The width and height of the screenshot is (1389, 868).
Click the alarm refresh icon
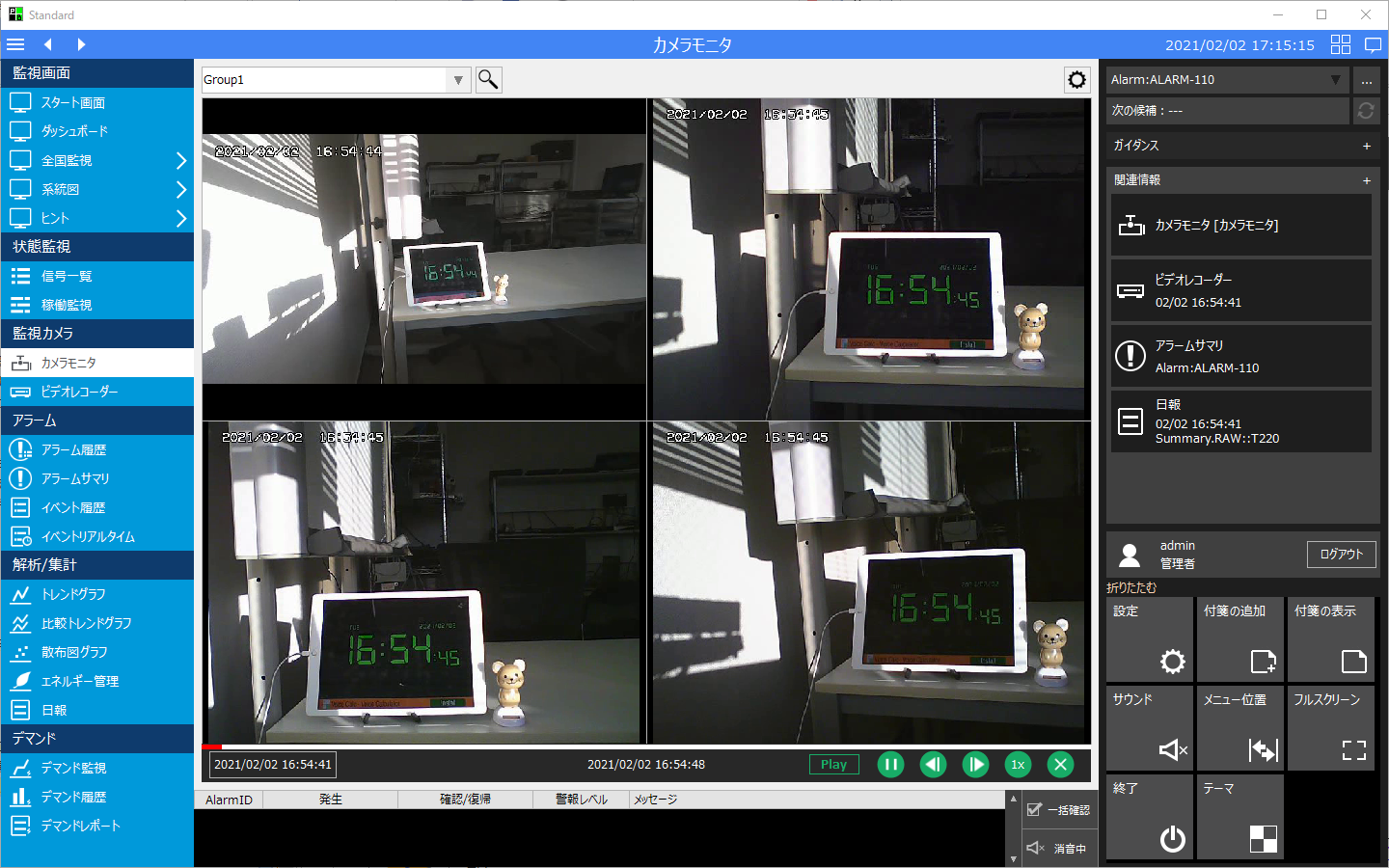click(x=1365, y=111)
